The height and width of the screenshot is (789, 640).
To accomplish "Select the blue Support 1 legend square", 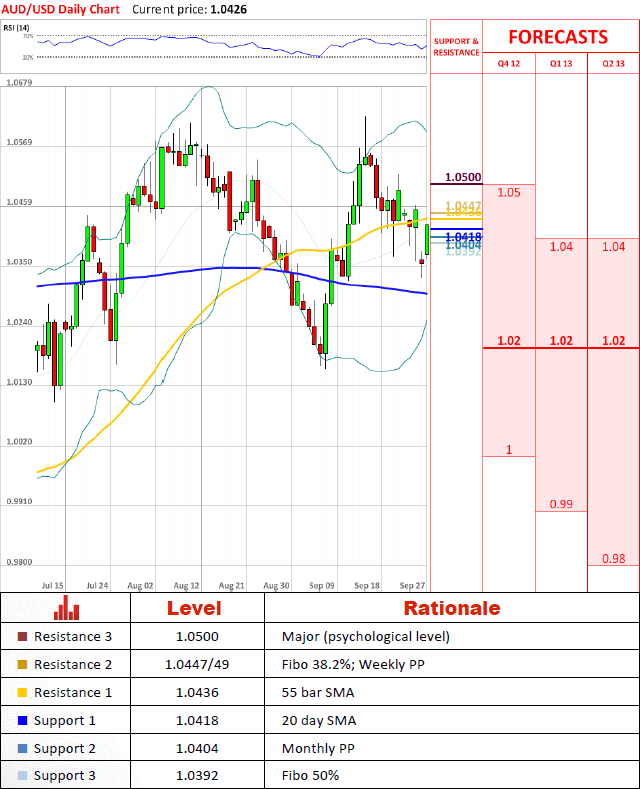I will click(23, 720).
